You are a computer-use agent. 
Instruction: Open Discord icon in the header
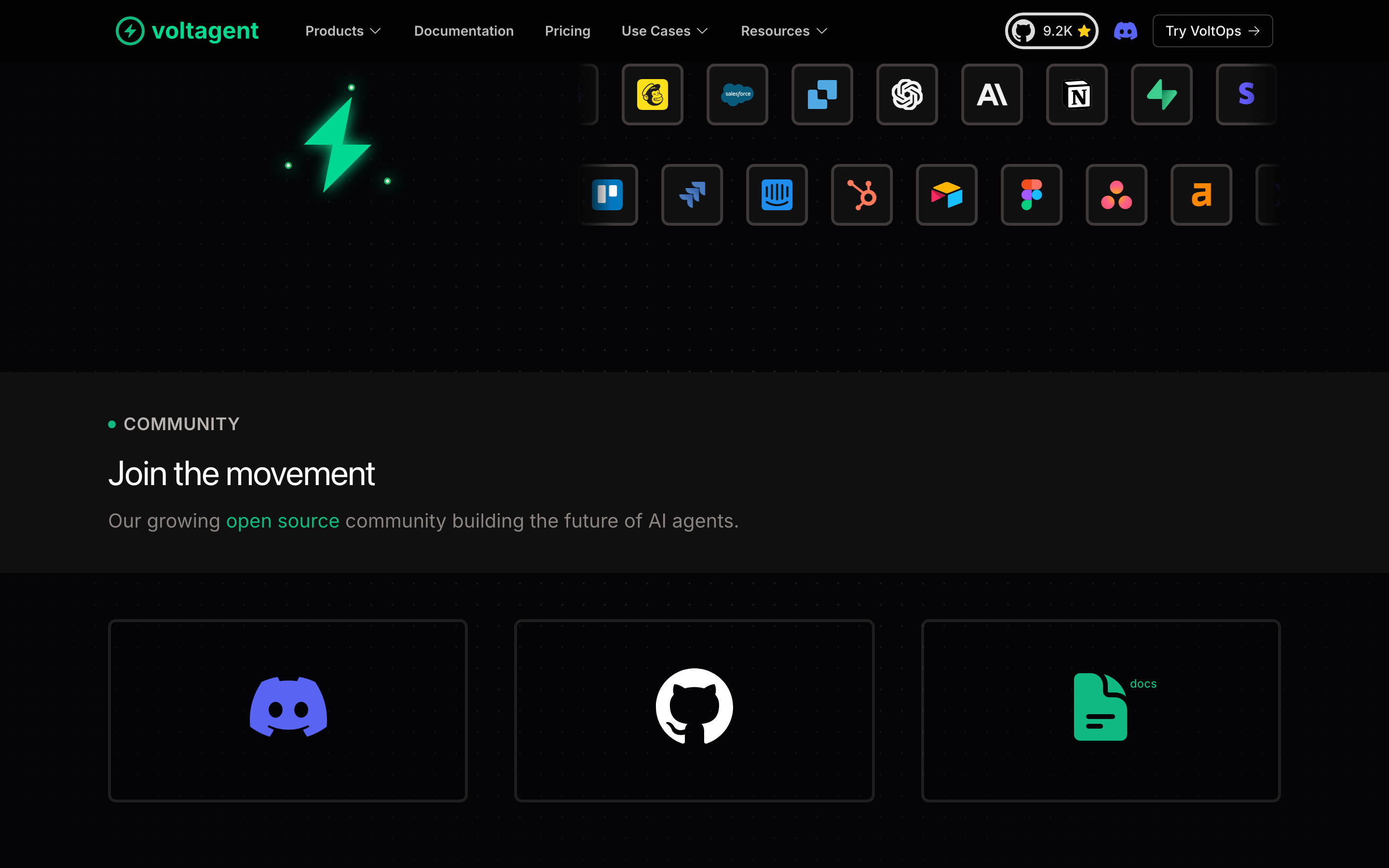pyautogui.click(x=1125, y=31)
